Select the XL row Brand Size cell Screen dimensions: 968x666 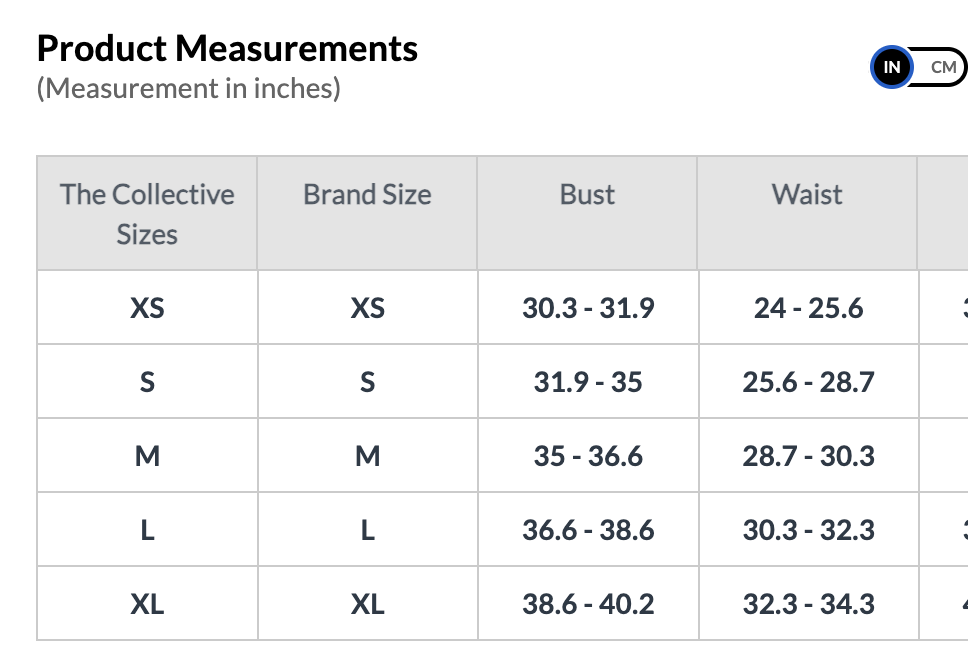[x=367, y=604]
